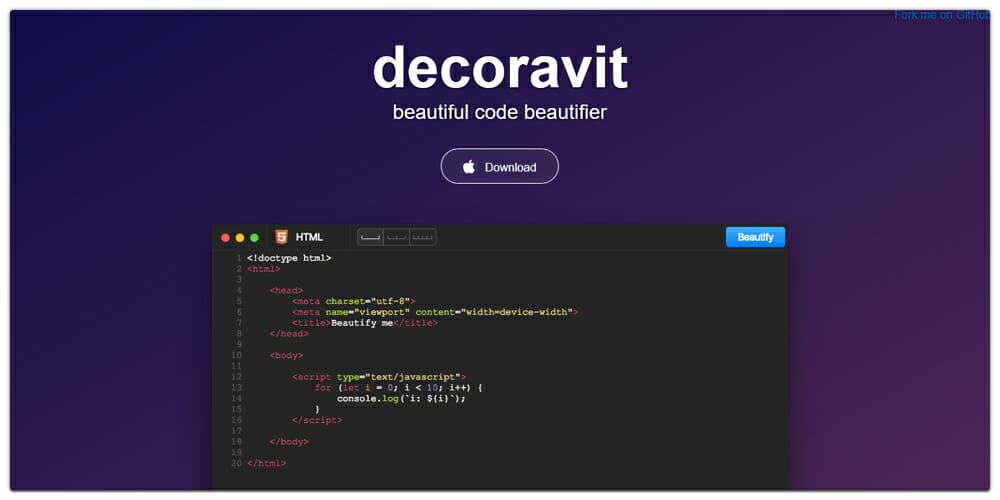
Task: Click the beautiful code beautifier tagline
Action: pos(499,113)
